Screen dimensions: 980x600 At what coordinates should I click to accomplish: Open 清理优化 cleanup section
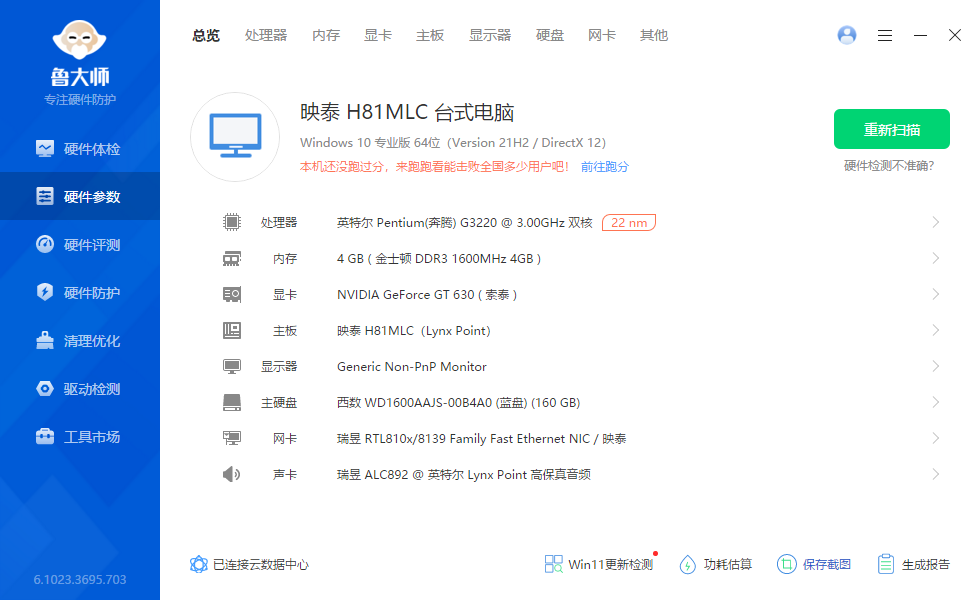pyautogui.click(x=79, y=341)
